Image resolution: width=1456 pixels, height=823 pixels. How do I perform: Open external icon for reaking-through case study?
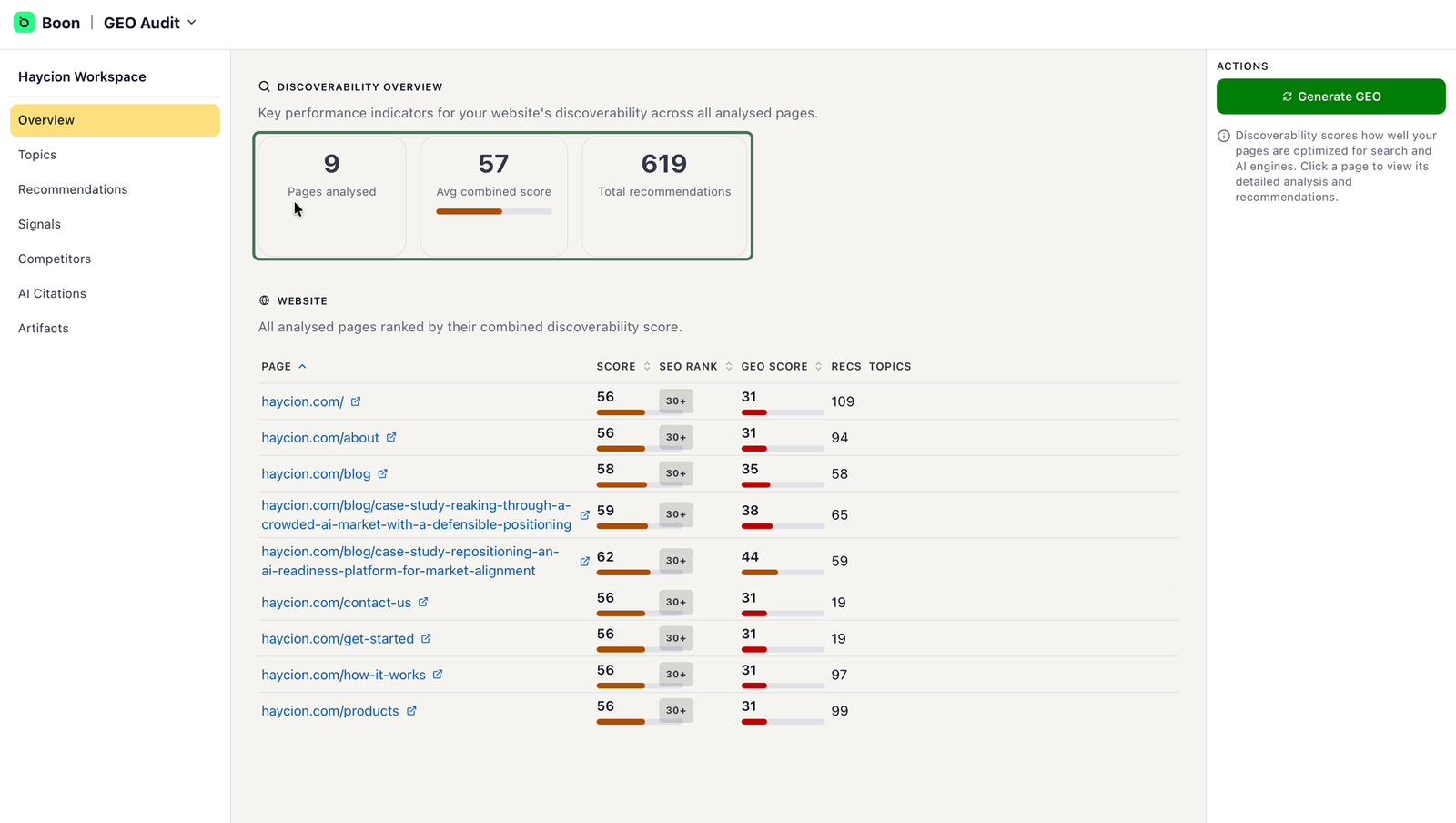[585, 515]
